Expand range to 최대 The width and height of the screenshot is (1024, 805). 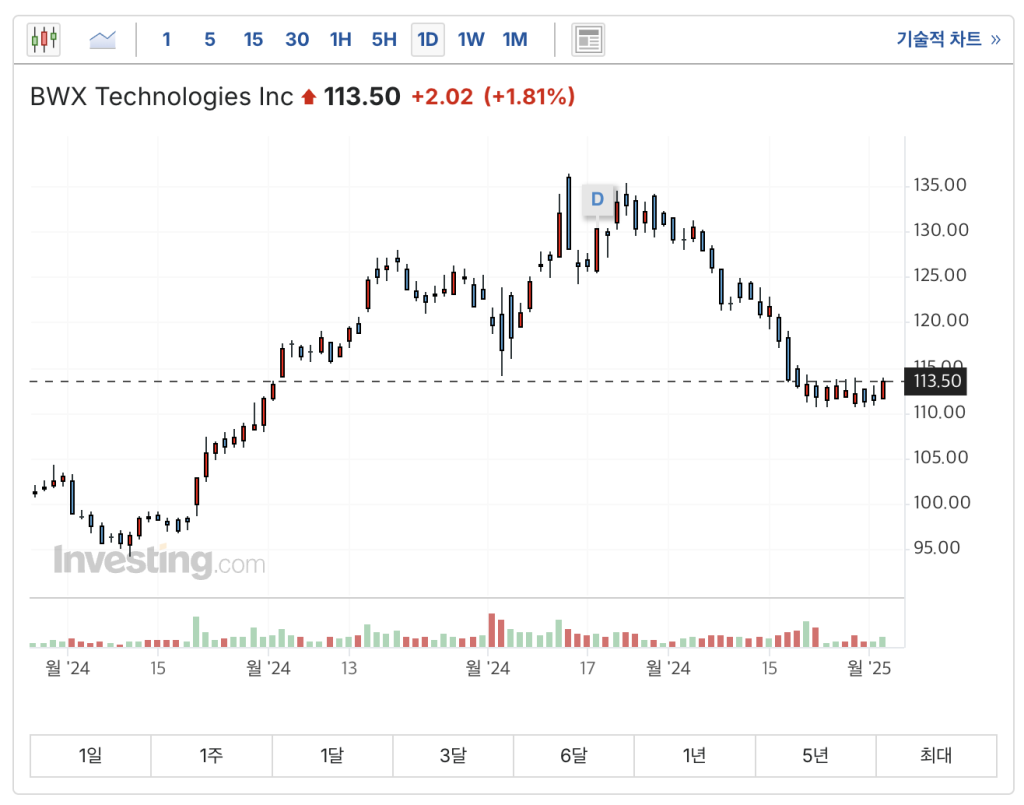point(936,756)
